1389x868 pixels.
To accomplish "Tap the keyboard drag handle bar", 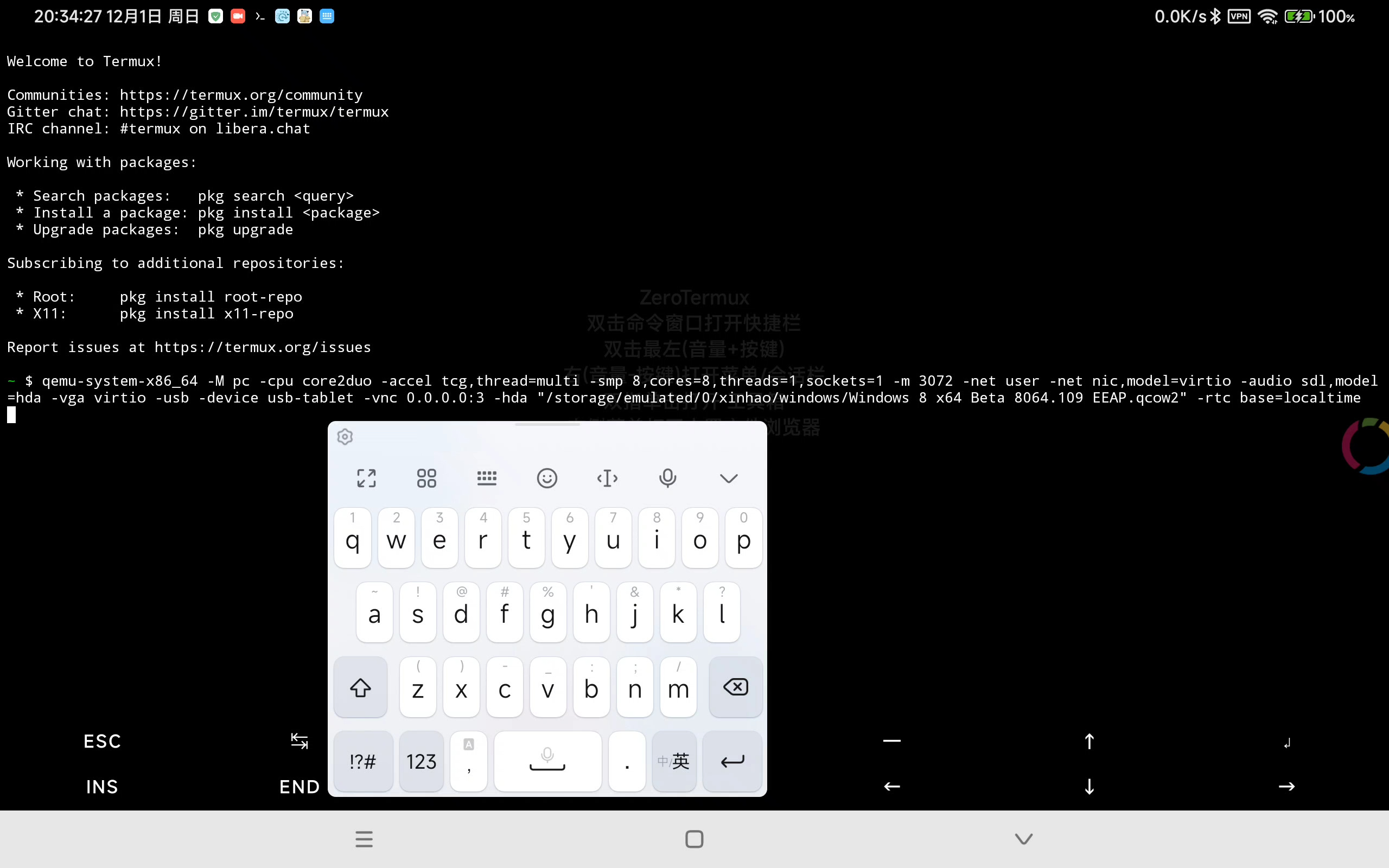I will point(547,424).
